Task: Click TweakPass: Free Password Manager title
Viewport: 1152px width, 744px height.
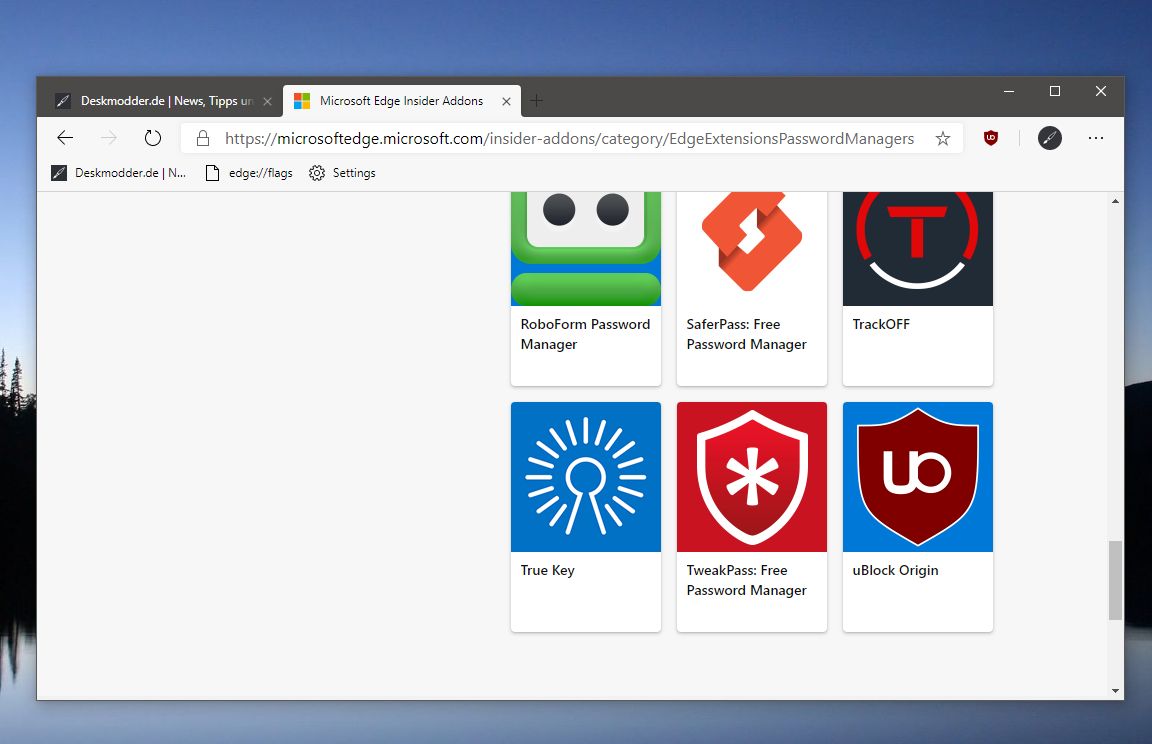Action: pyautogui.click(x=746, y=580)
